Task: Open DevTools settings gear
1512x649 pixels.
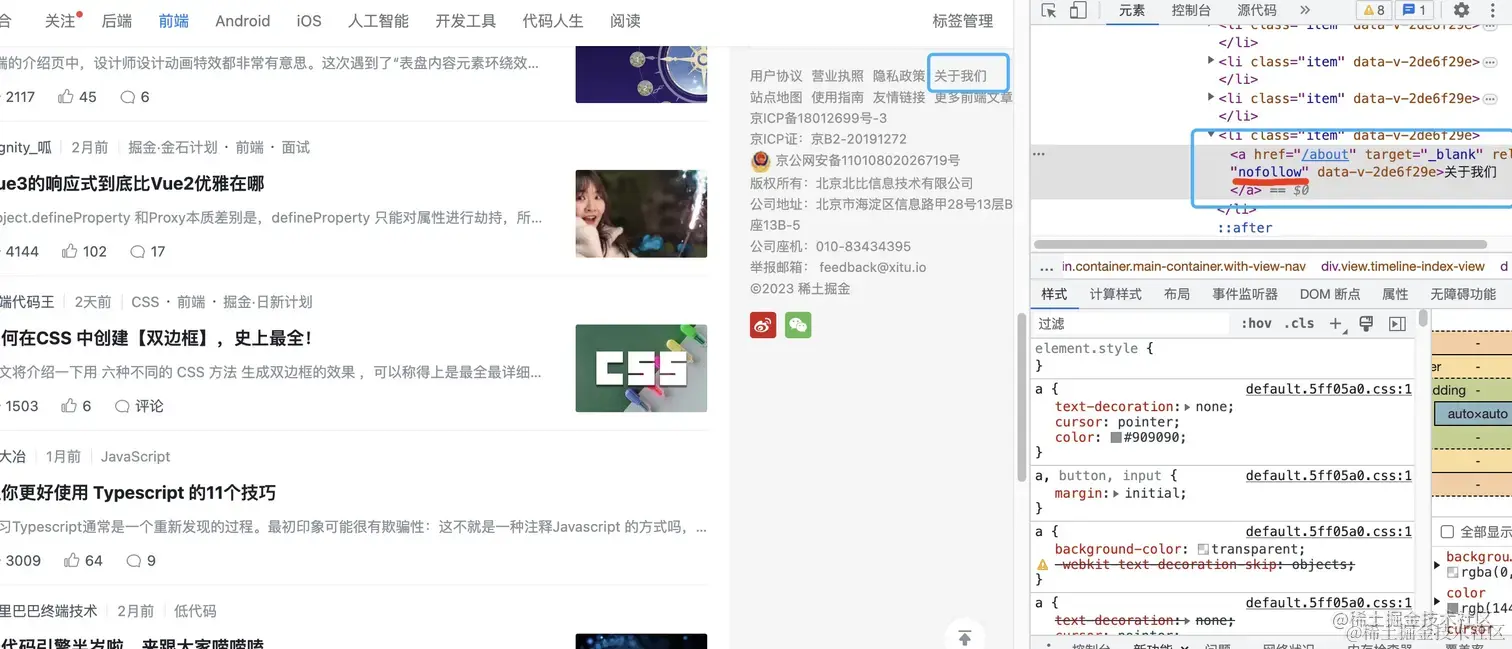Action: pos(1462,10)
